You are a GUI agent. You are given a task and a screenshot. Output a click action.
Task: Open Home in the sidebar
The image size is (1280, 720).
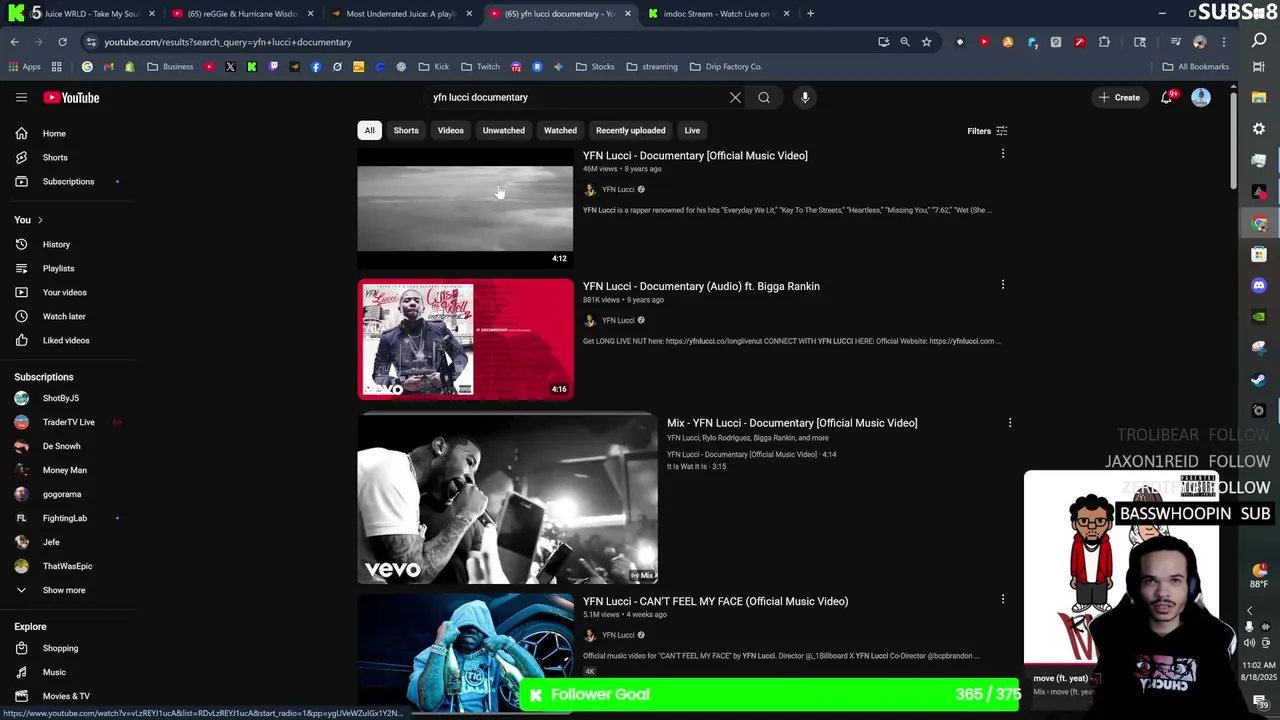point(55,133)
